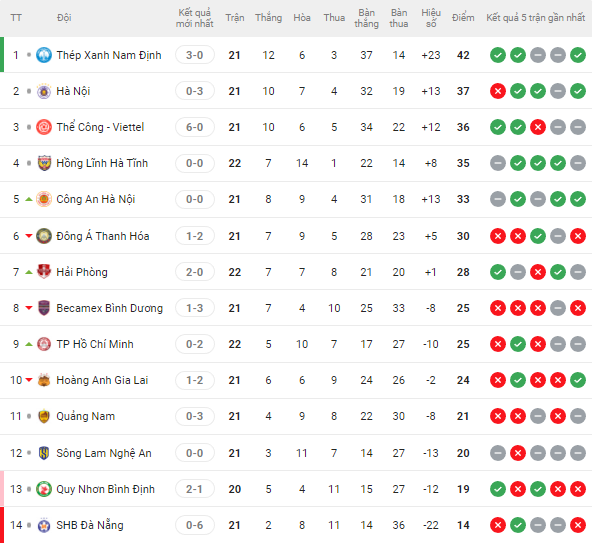Image resolution: width=594 pixels, height=545 pixels.
Task: Click Quảng Nam team name link
Action: point(85,416)
